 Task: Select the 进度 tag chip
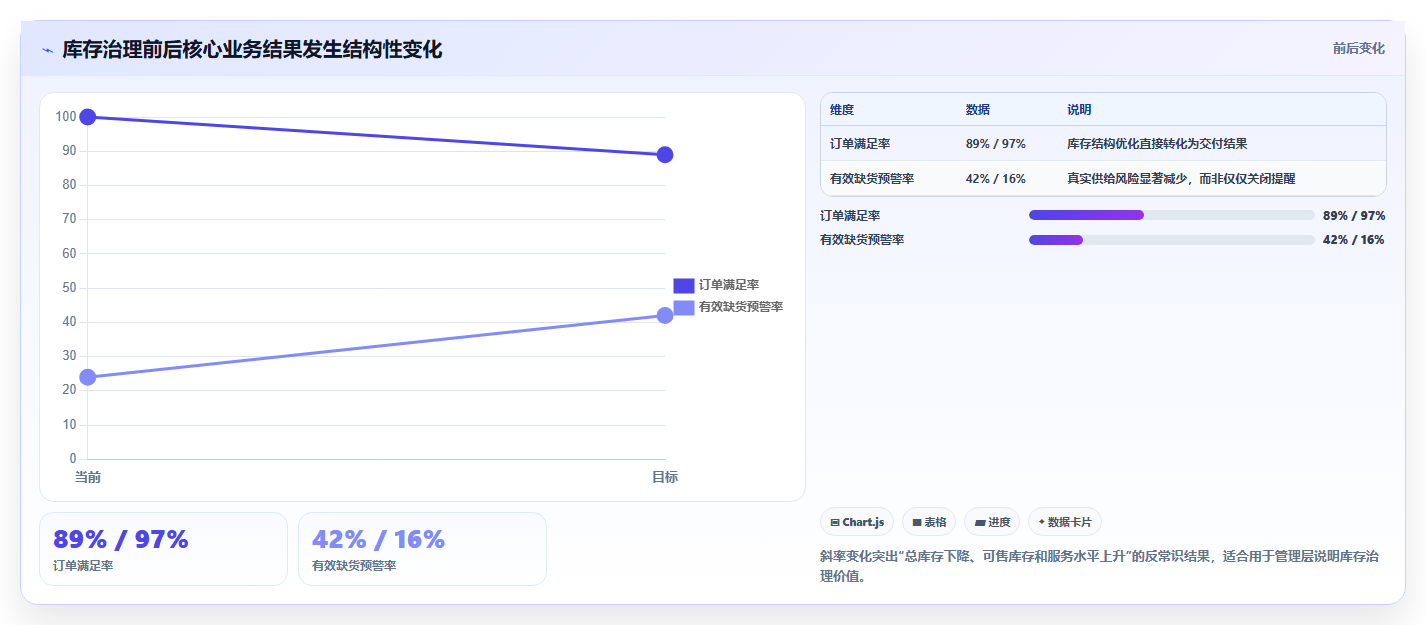(x=992, y=522)
